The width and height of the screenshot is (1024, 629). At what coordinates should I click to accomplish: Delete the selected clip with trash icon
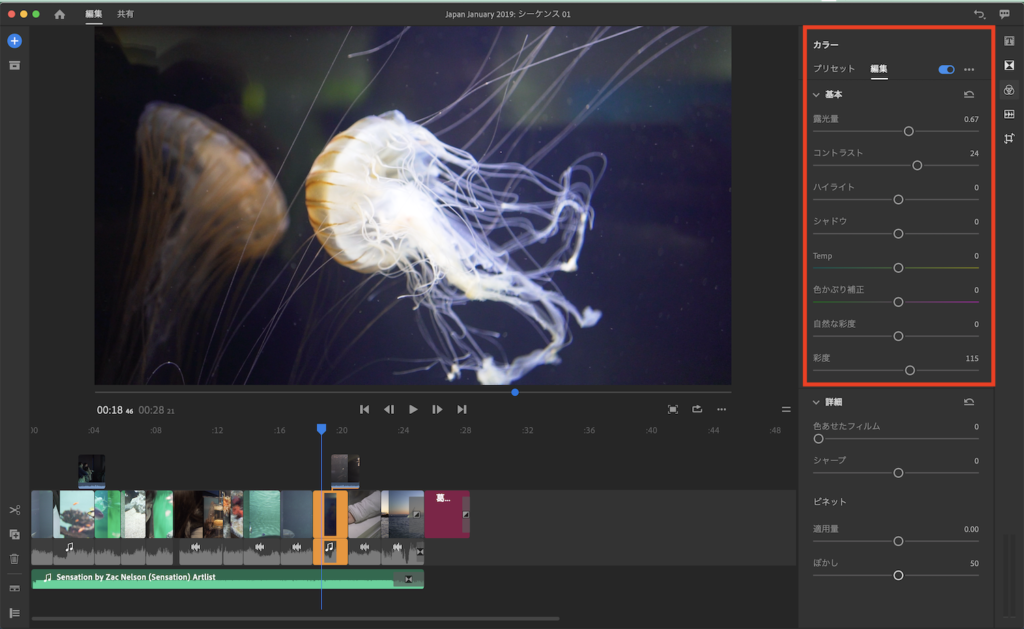pyautogui.click(x=14, y=559)
